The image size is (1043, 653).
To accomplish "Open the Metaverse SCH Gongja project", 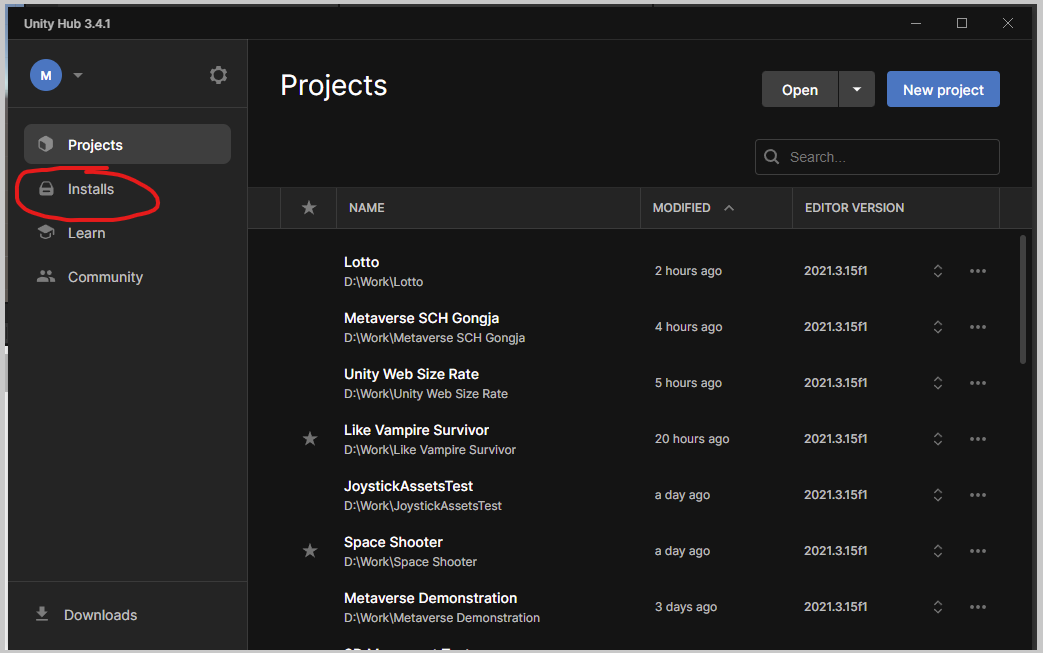I will (421, 318).
